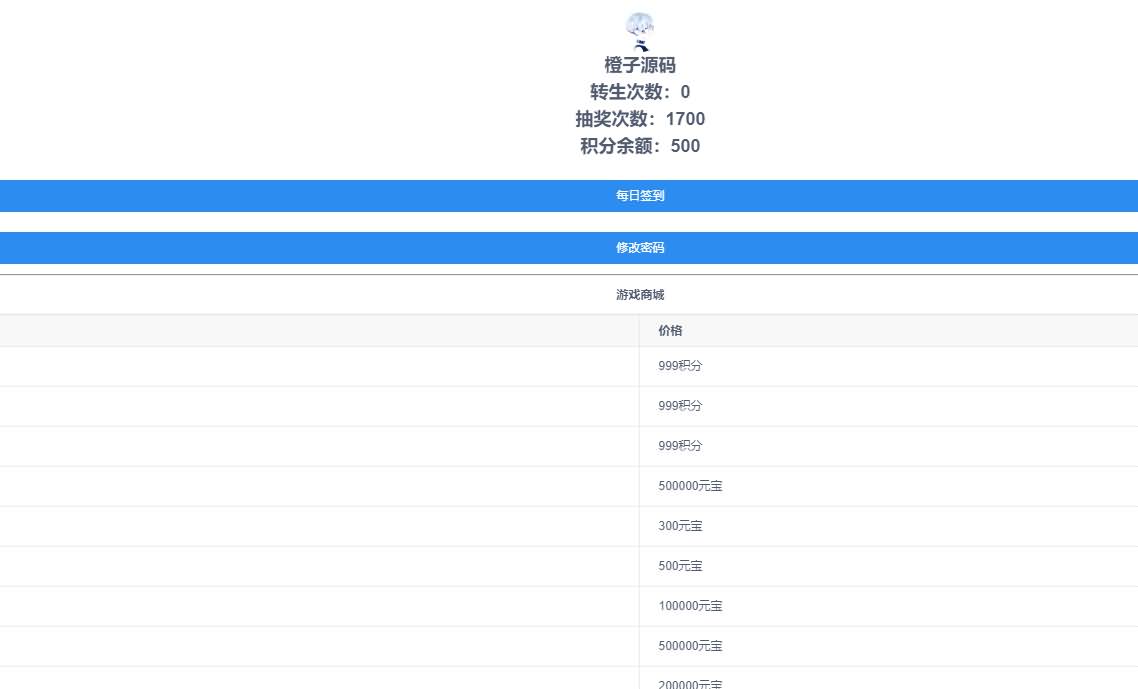The image size is (1138, 689).
Task: Click the username 橙子源码
Action: pos(640,65)
